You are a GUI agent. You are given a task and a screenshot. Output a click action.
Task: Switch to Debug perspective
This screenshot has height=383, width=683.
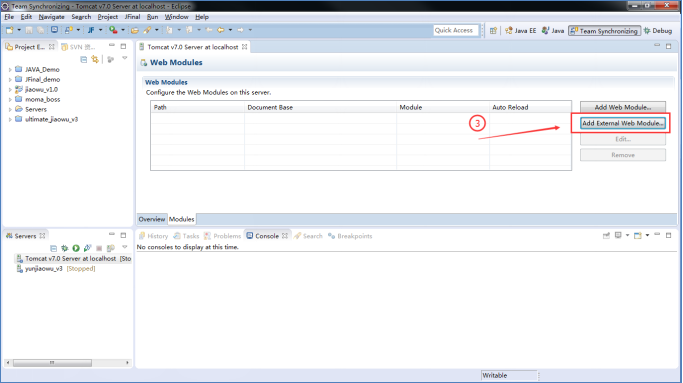click(x=658, y=31)
